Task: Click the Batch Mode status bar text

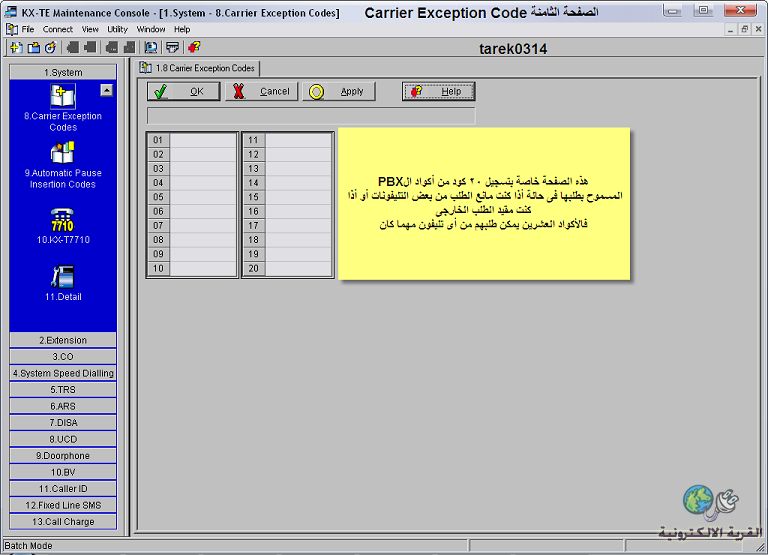Action: (x=28, y=546)
